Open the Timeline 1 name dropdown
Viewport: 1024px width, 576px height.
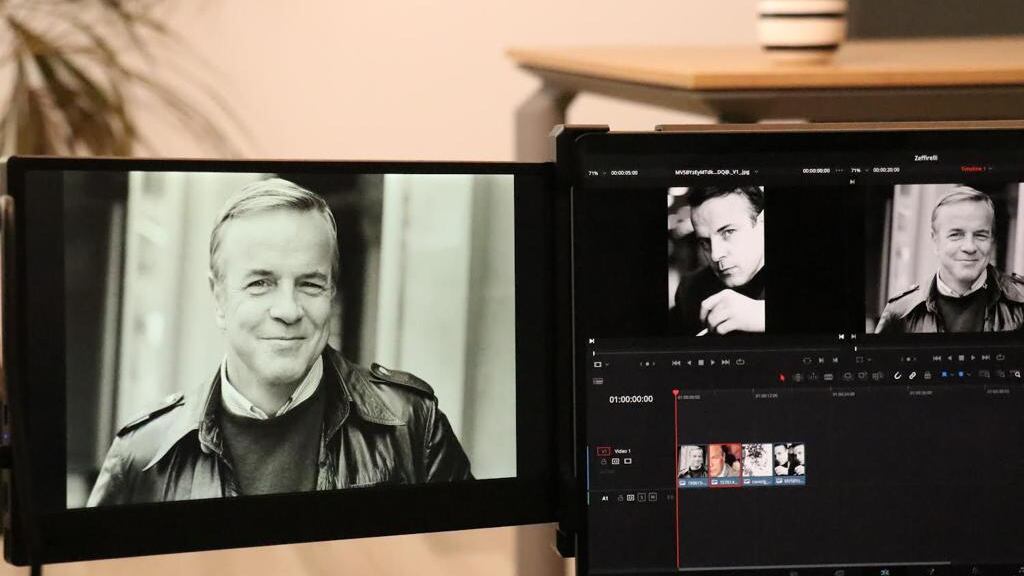pyautogui.click(x=991, y=168)
